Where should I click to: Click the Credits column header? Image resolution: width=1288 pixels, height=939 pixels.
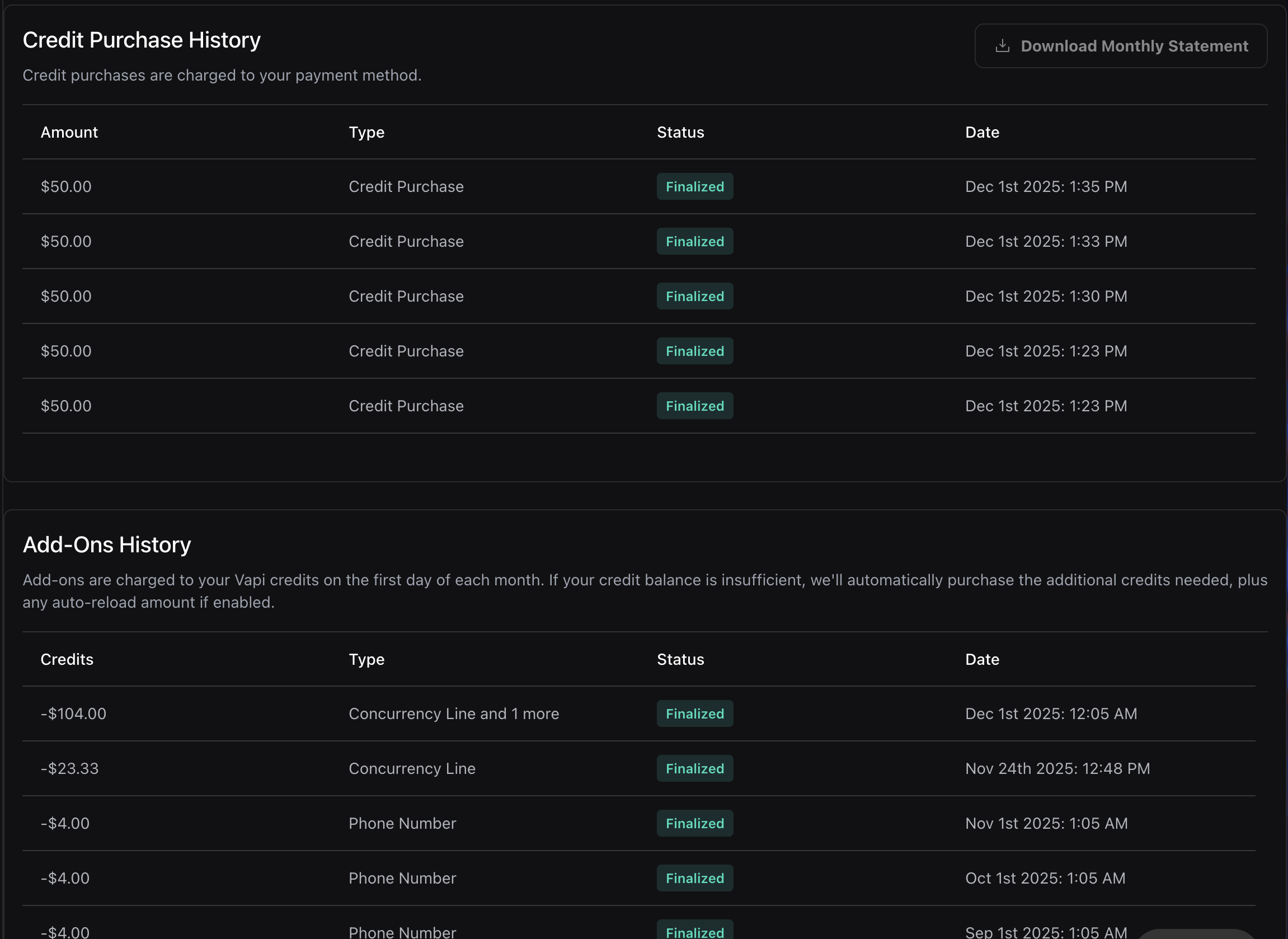67,659
